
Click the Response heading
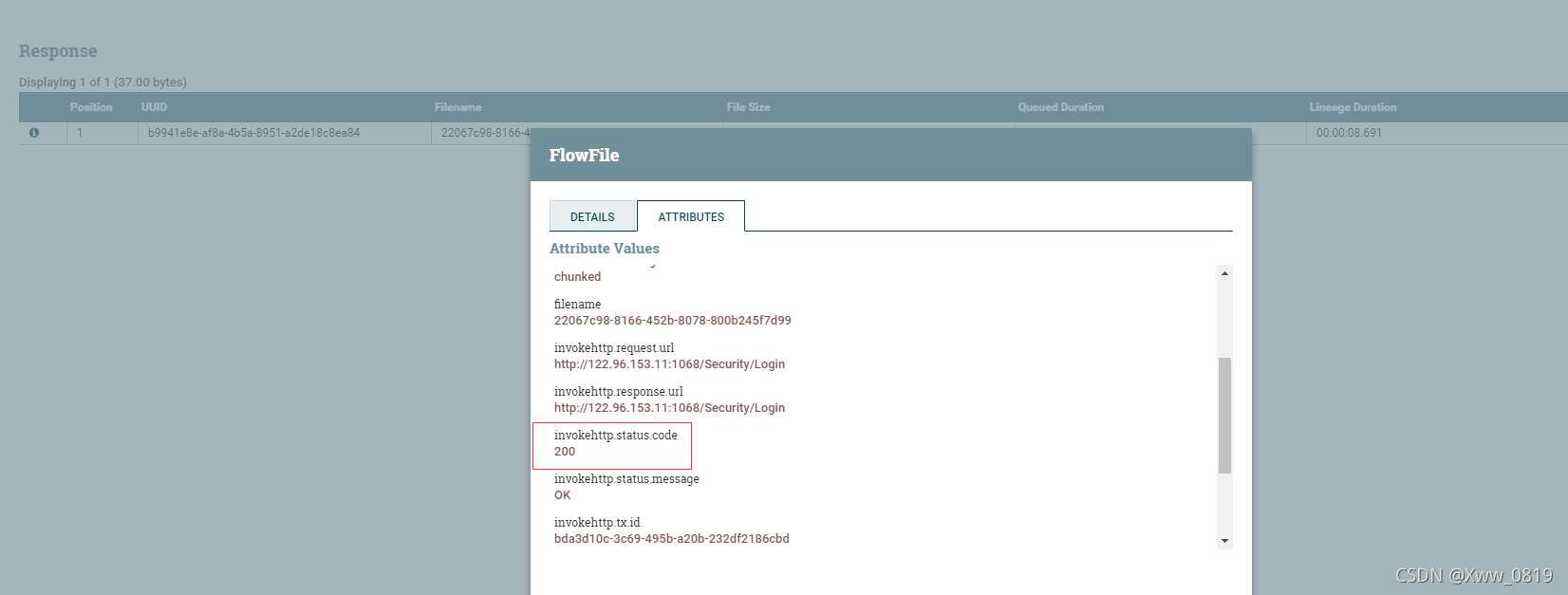coord(58,51)
